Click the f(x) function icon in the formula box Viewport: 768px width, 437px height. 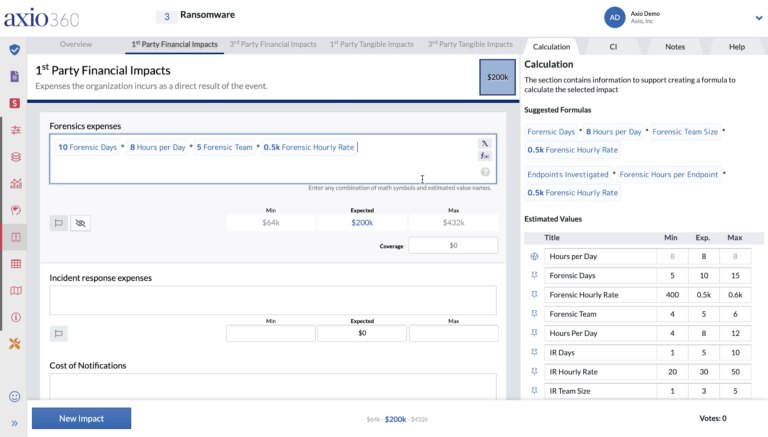tap(484, 156)
